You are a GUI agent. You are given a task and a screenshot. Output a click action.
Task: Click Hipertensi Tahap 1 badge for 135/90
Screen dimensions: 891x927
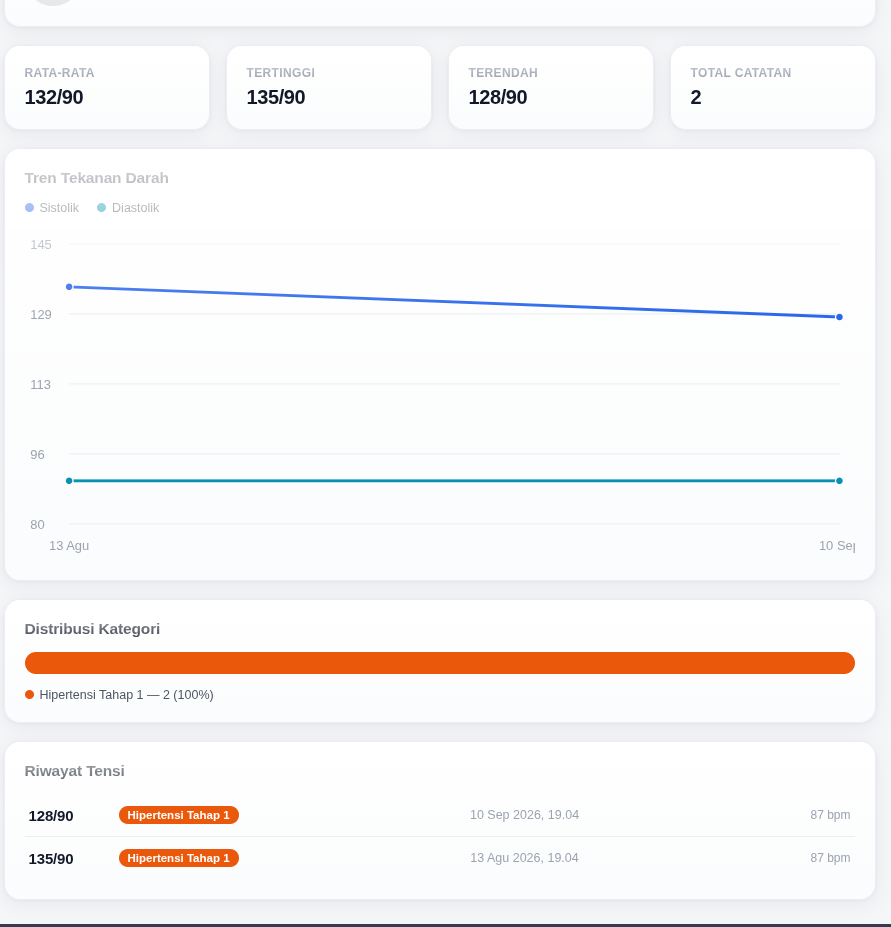[x=179, y=858]
